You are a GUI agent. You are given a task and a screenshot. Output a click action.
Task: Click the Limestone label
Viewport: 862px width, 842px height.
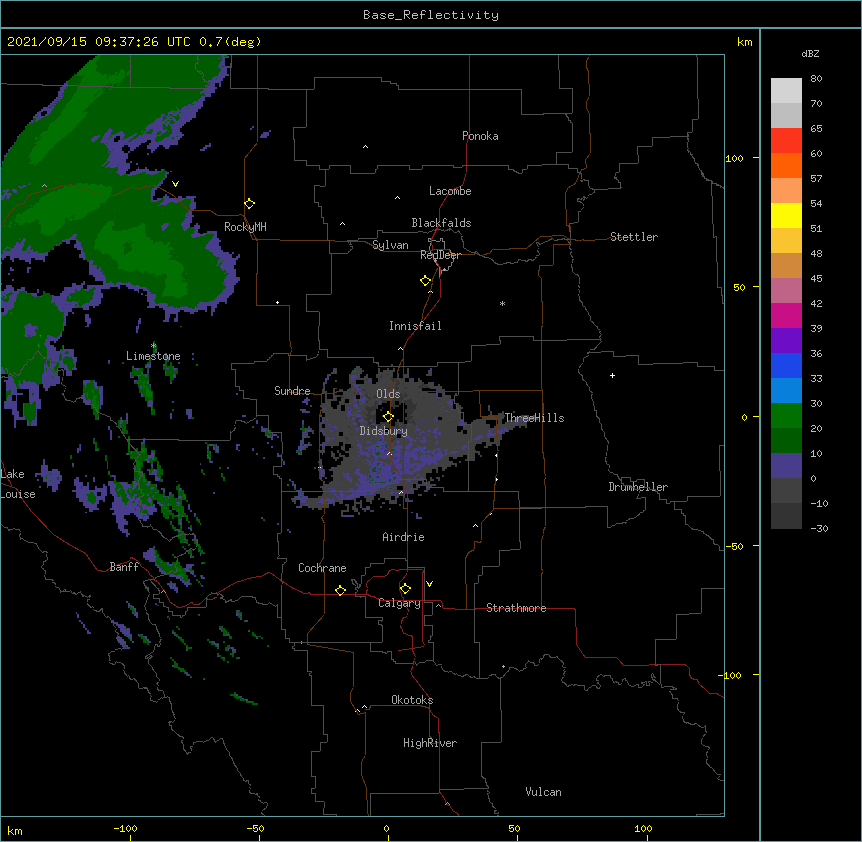pyautogui.click(x=153, y=356)
